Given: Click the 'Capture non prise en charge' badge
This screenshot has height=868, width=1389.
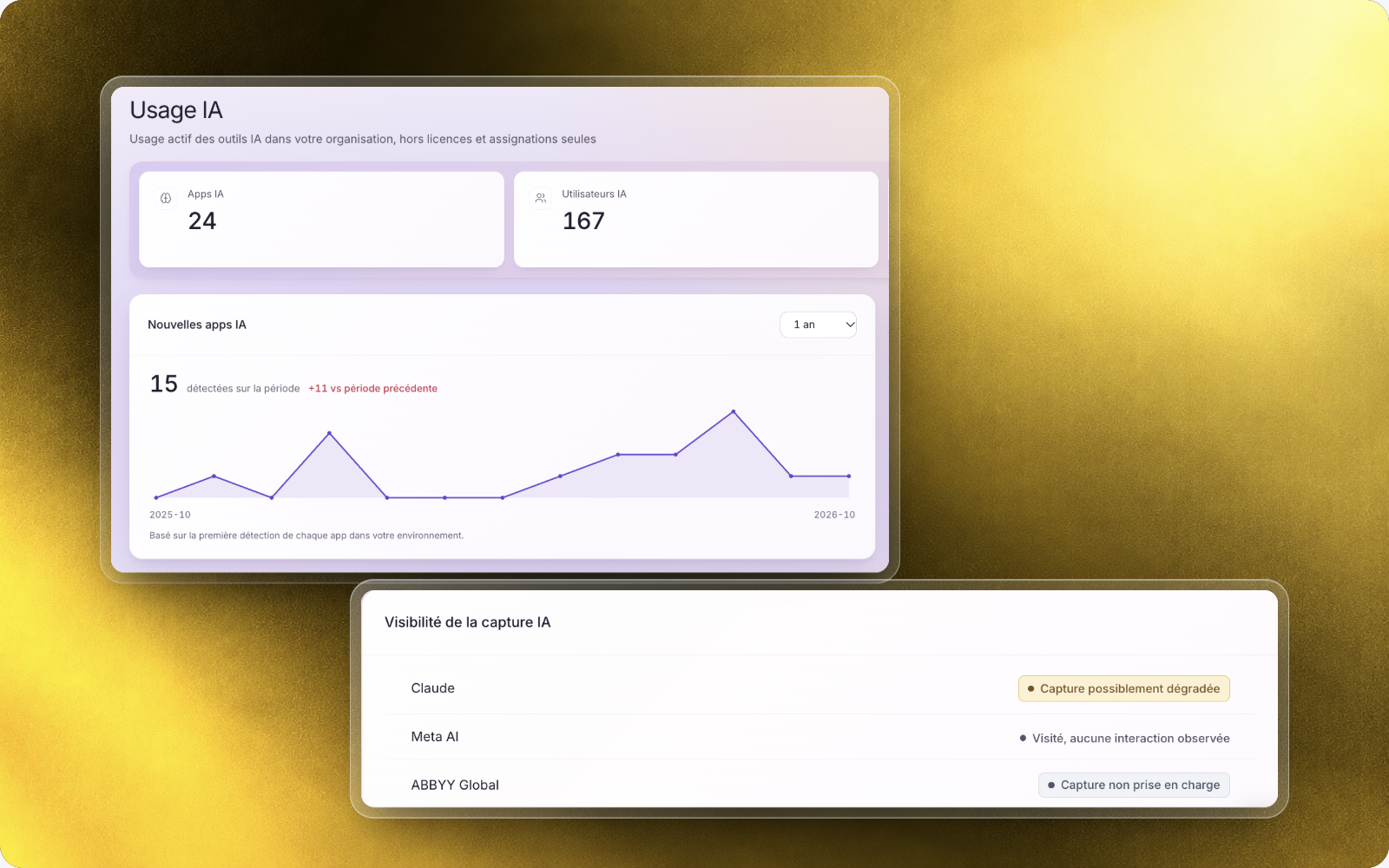Looking at the screenshot, I should [x=1134, y=785].
